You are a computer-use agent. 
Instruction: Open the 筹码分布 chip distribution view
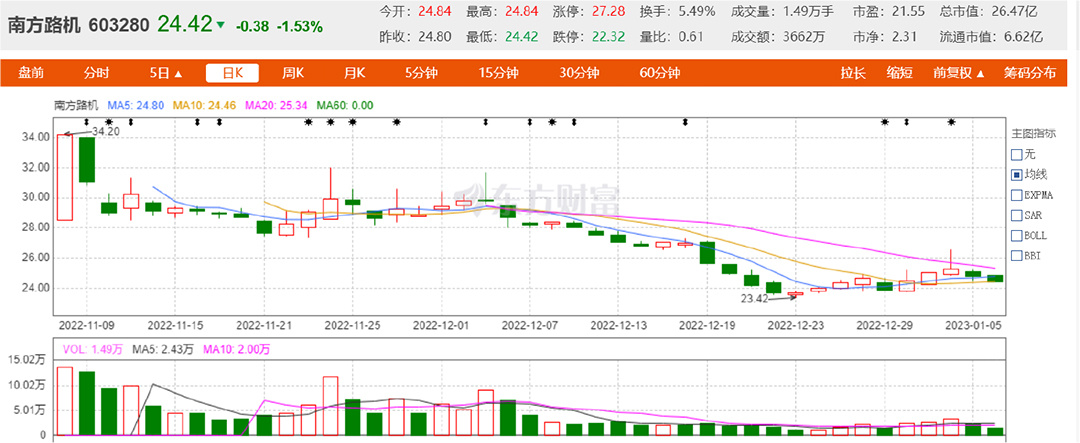tap(1029, 73)
